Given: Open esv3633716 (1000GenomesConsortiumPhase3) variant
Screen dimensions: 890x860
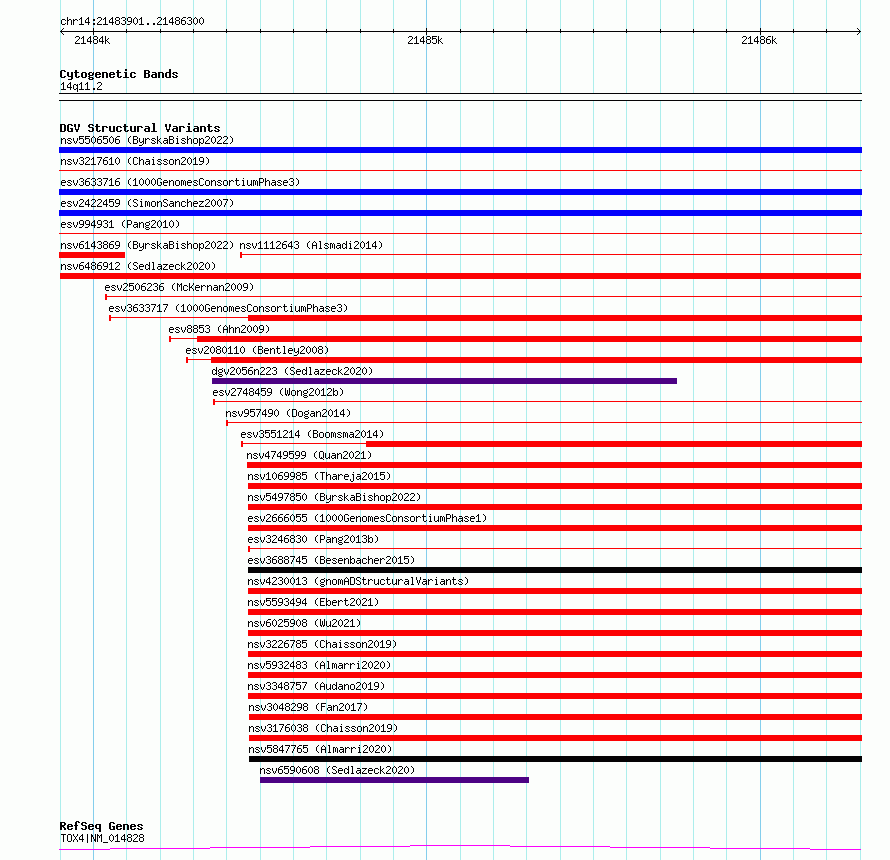Looking at the screenshot, I should (x=180, y=182).
